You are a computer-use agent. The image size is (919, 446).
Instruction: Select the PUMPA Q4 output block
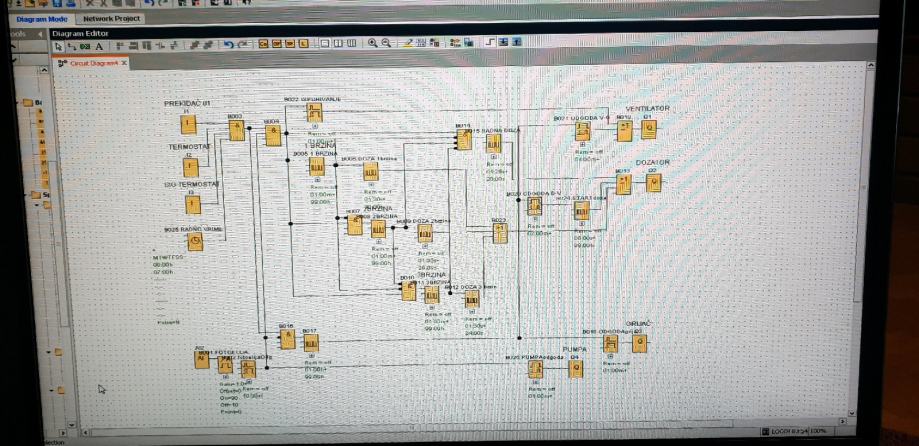576,369
